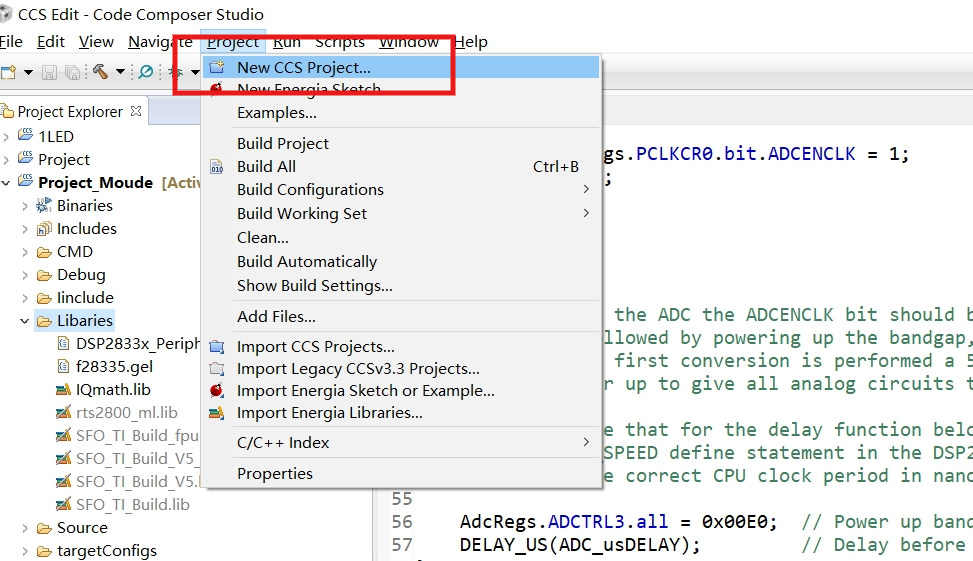Click the magnifier-with-slash toolbar icon
The image size is (973, 561).
click(x=146, y=72)
